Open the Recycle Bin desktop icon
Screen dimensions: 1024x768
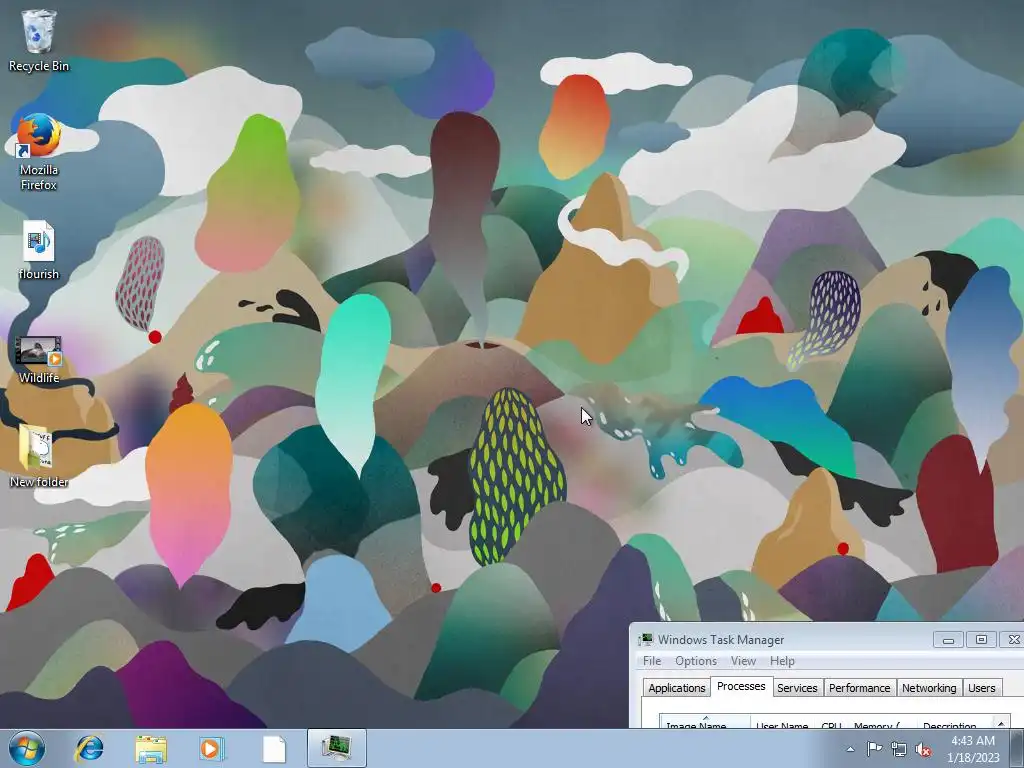click(x=39, y=40)
